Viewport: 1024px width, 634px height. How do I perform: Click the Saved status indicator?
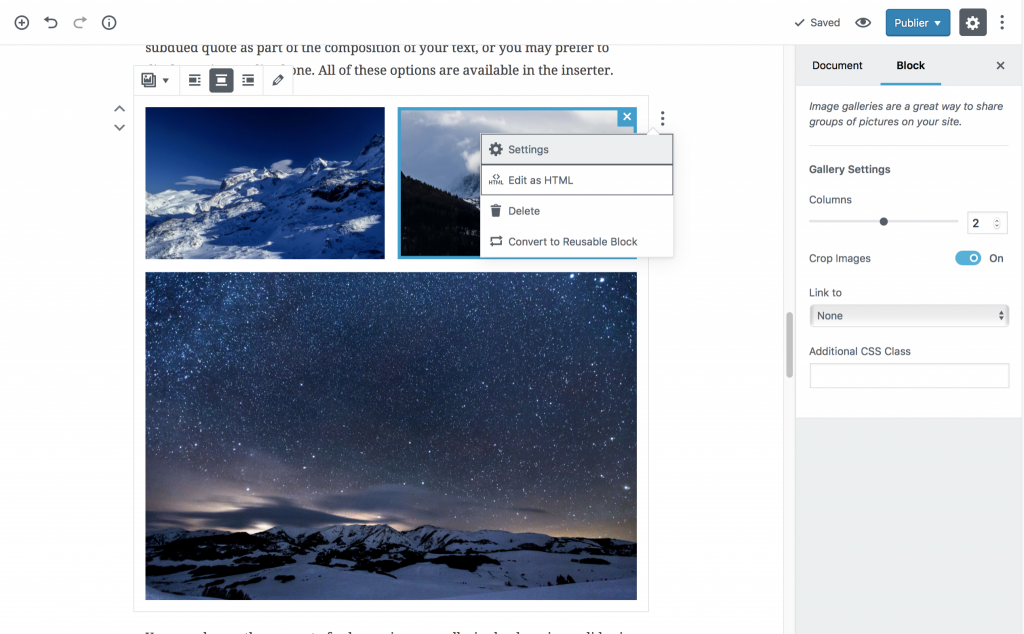coord(817,23)
